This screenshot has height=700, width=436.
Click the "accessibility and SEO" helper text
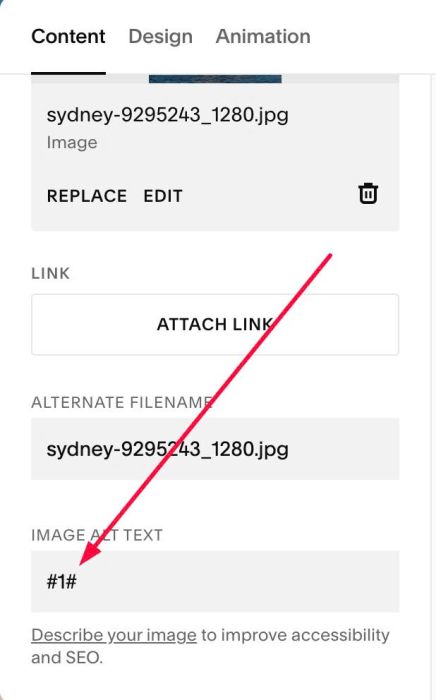[210, 646]
